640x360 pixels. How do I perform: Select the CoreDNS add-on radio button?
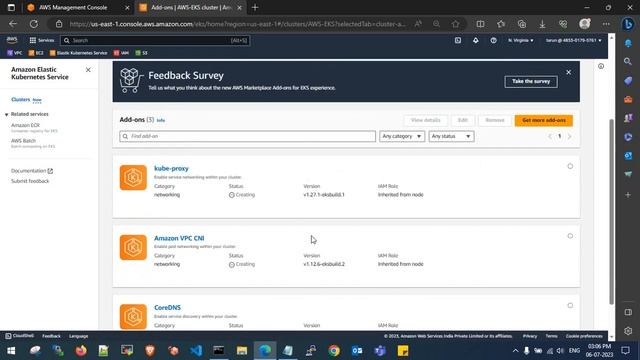coord(570,305)
